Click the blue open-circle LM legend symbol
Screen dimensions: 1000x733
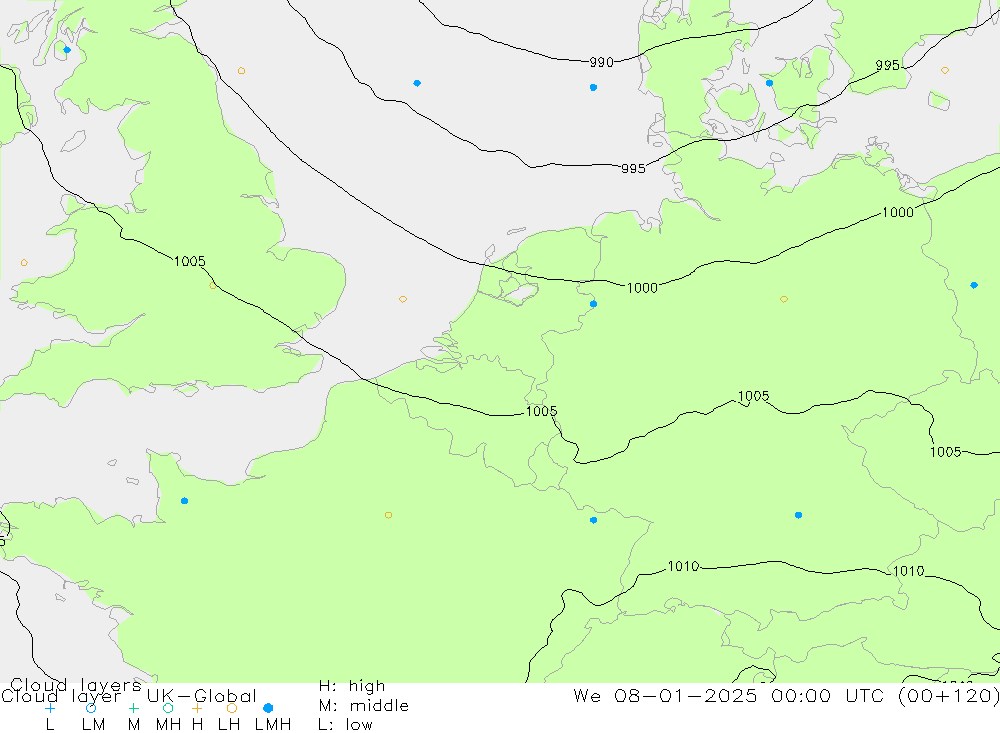[x=91, y=708]
